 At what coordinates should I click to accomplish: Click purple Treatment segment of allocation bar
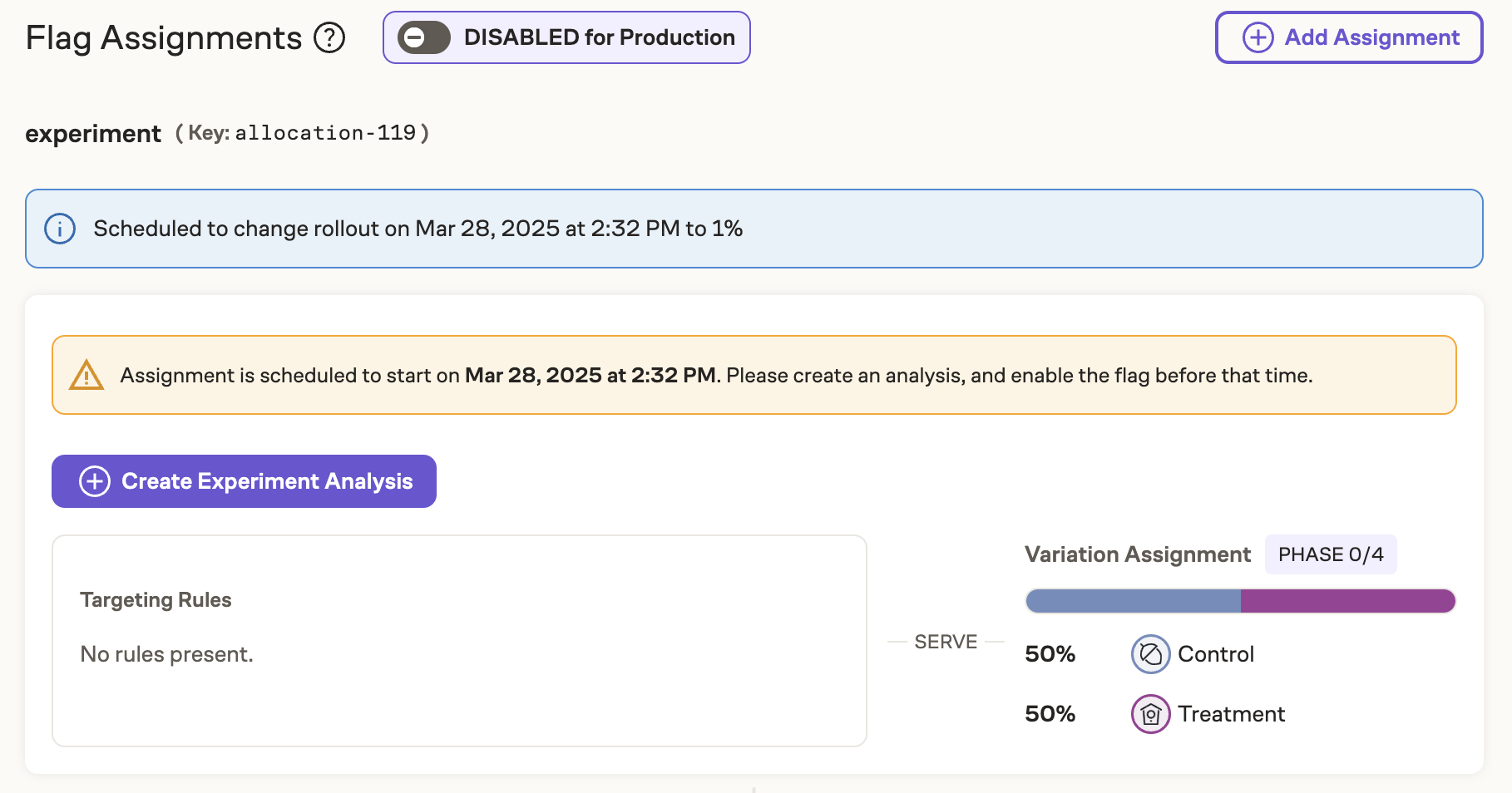tap(1347, 601)
